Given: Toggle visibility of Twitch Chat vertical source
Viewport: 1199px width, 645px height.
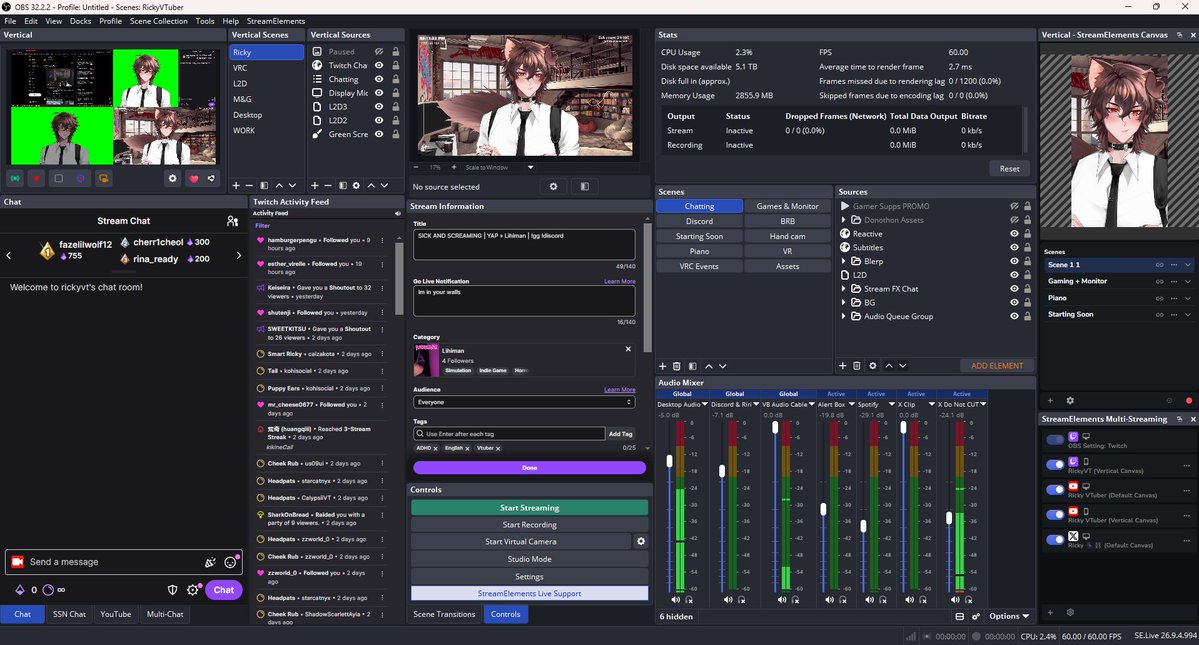Looking at the screenshot, I should click(x=379, y=66).
